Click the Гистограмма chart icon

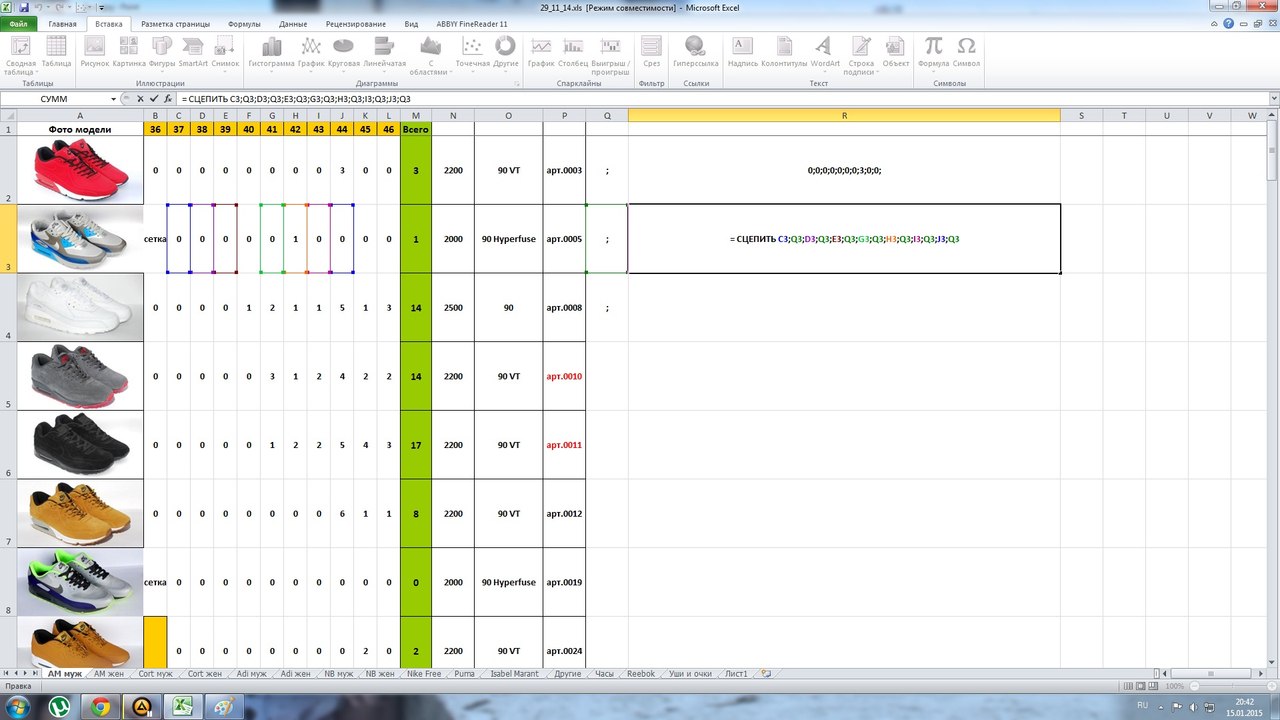pos(271,52)
